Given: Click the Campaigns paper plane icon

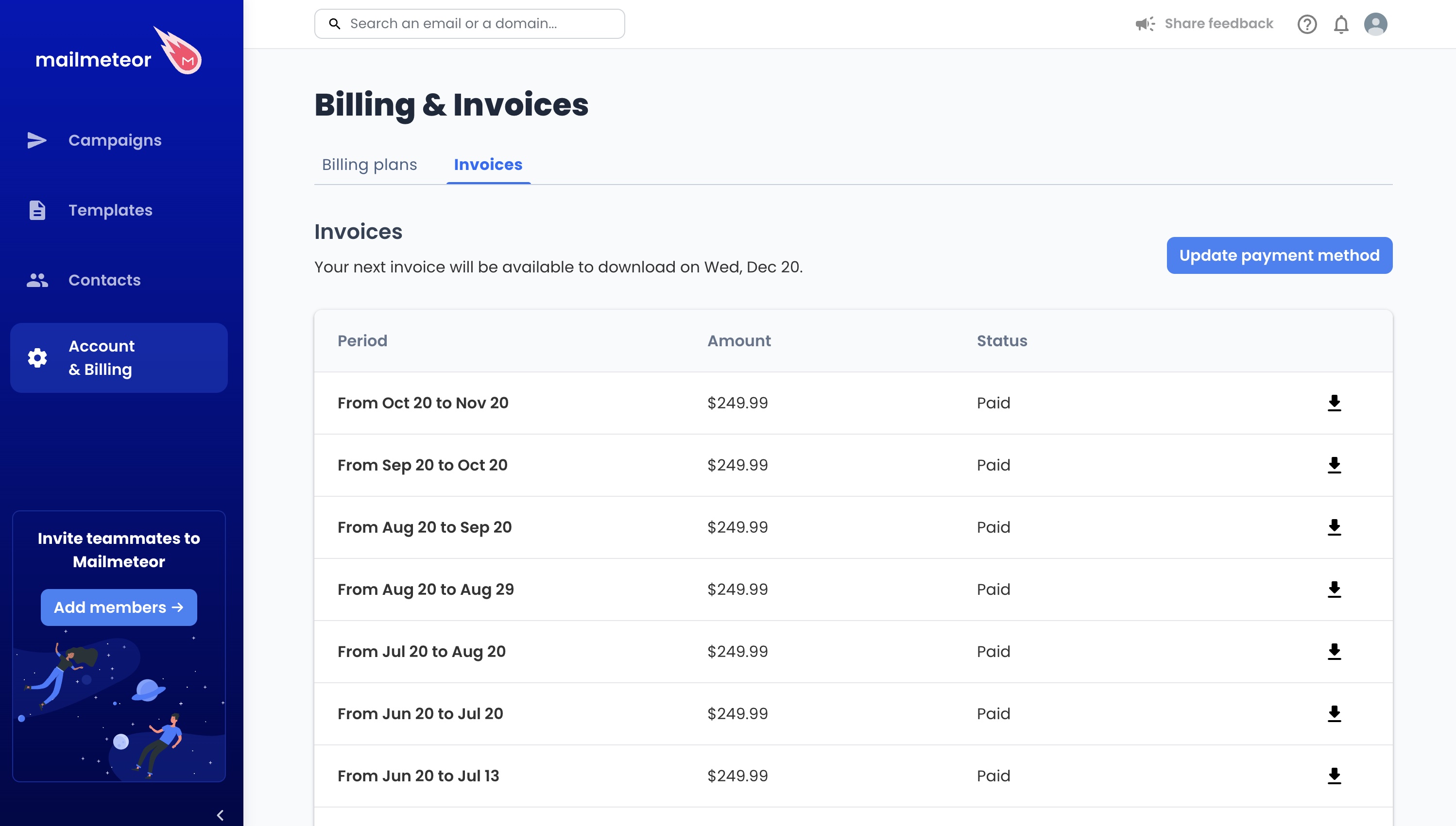Looking at the screenshot, I should point(37,140).
